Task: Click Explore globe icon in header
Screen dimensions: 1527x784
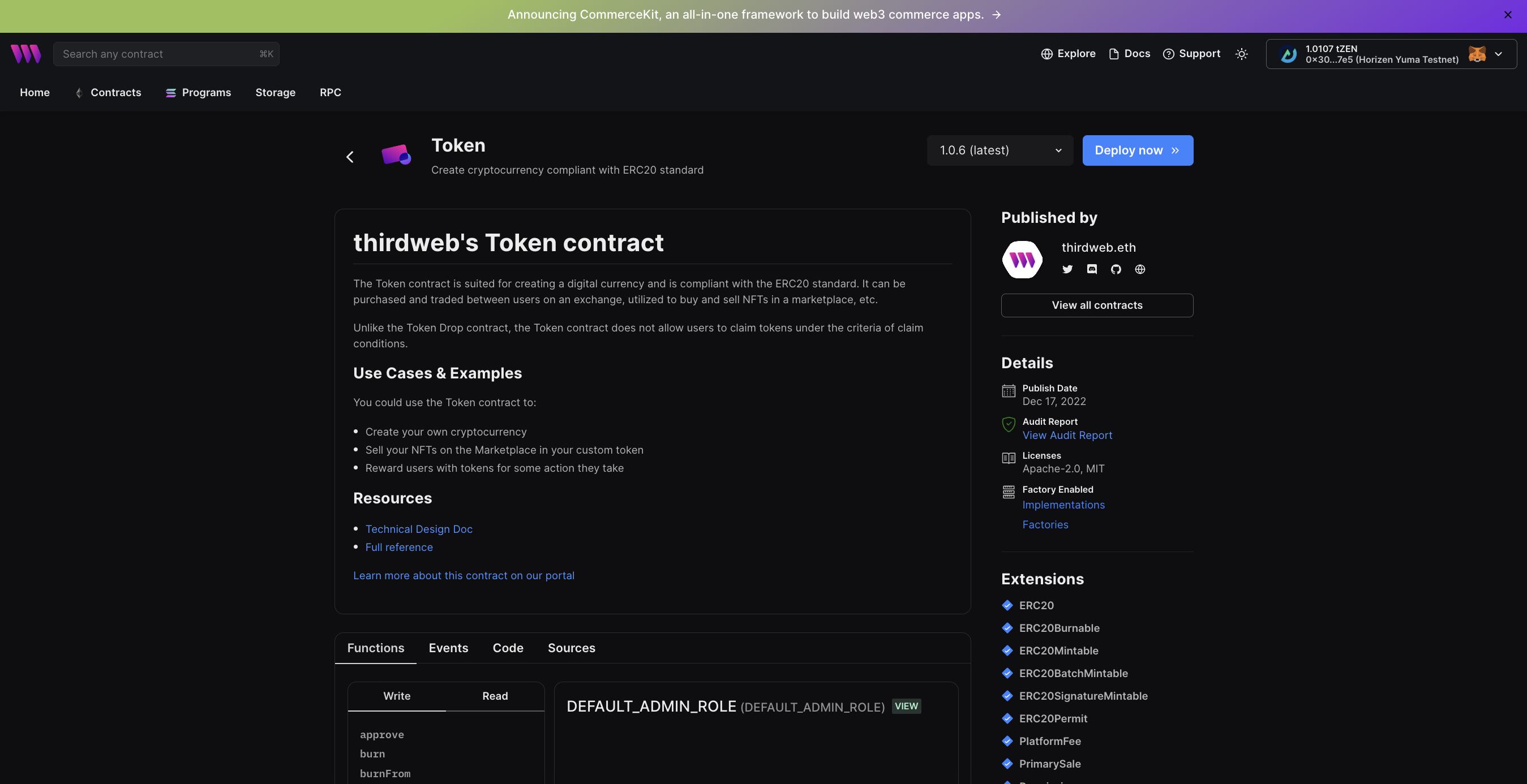Action: [x=1047, y=54]
